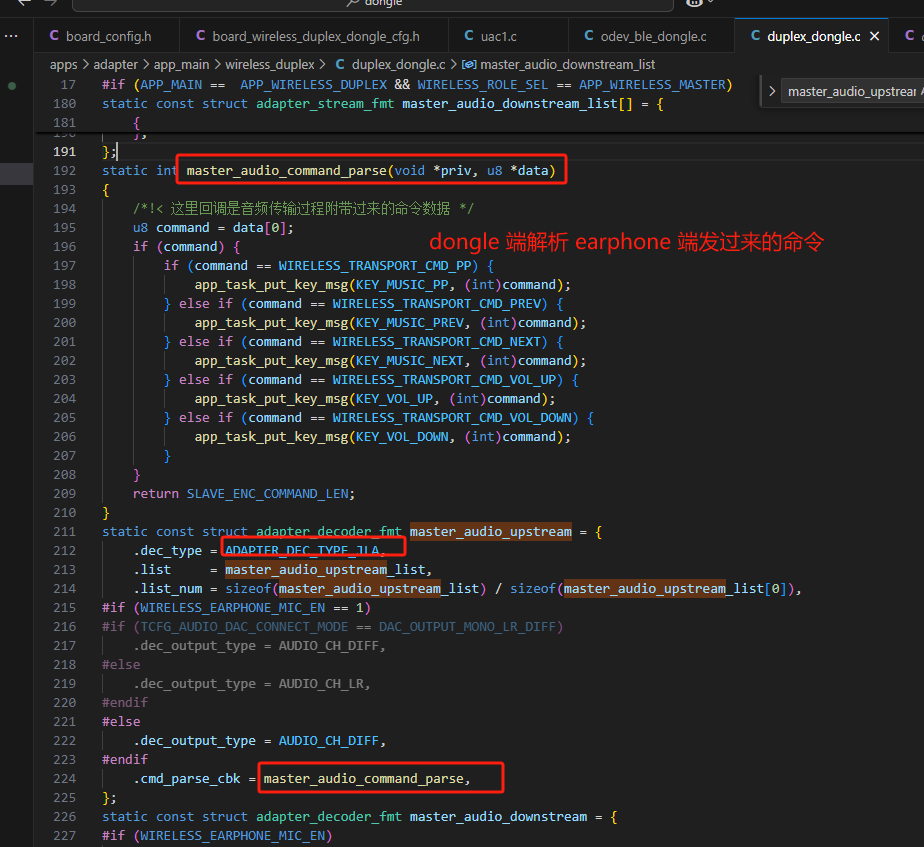Click DAC_OUTPUT_MONO_LR_DIFF macro

coord(468,627)
